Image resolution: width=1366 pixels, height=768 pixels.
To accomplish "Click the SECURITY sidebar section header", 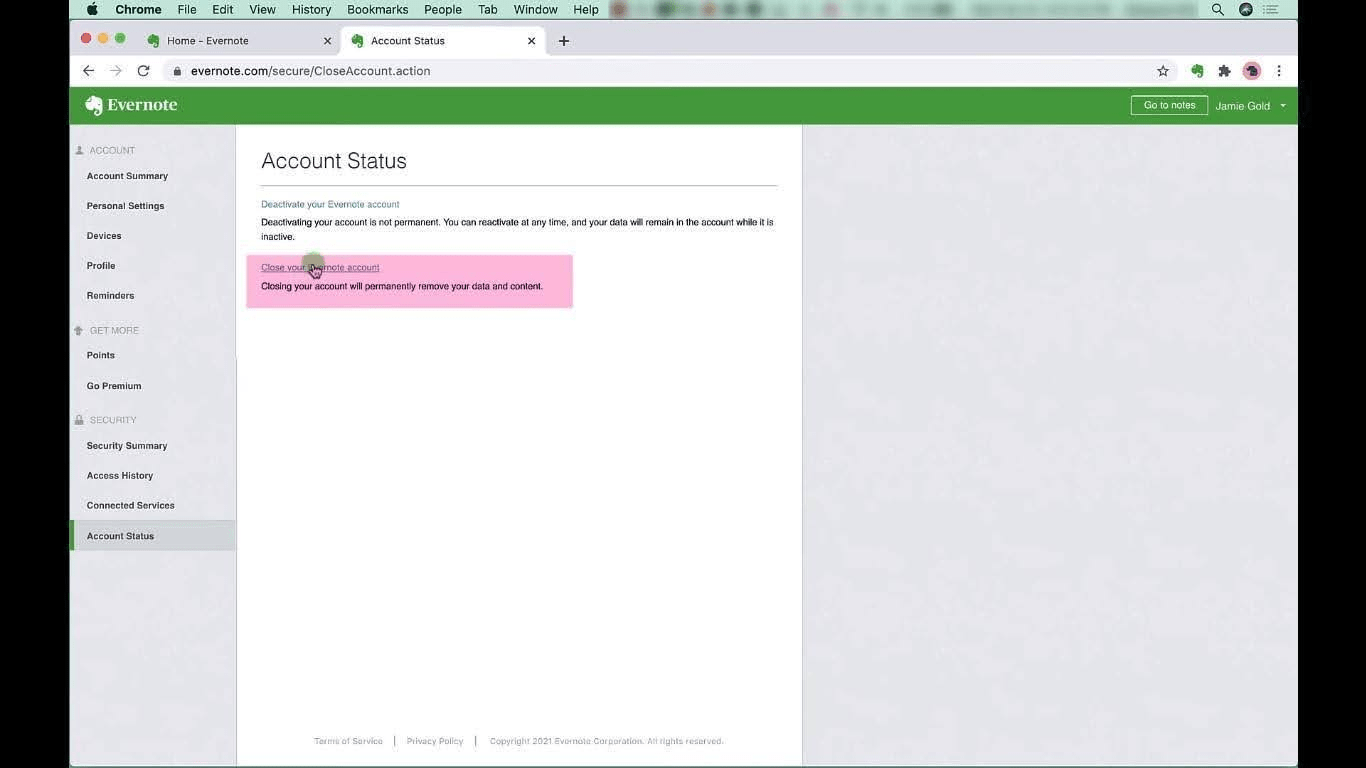I will point(113,420).
